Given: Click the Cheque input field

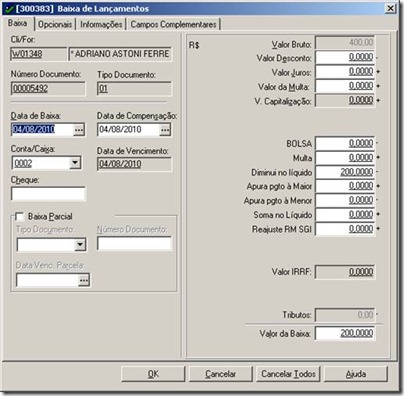Looking at the screenshot, I should pos(48,194).
